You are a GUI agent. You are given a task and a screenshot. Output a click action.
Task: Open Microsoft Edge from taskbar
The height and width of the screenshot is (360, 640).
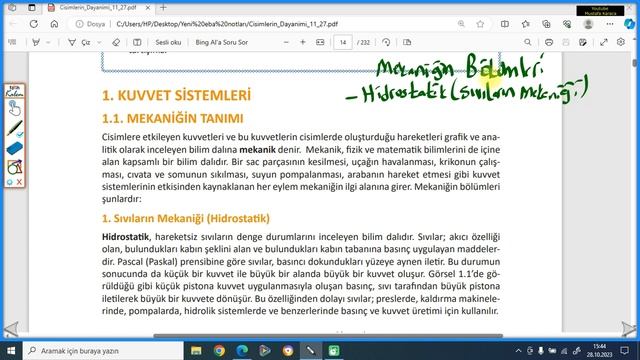click(242, 351)
